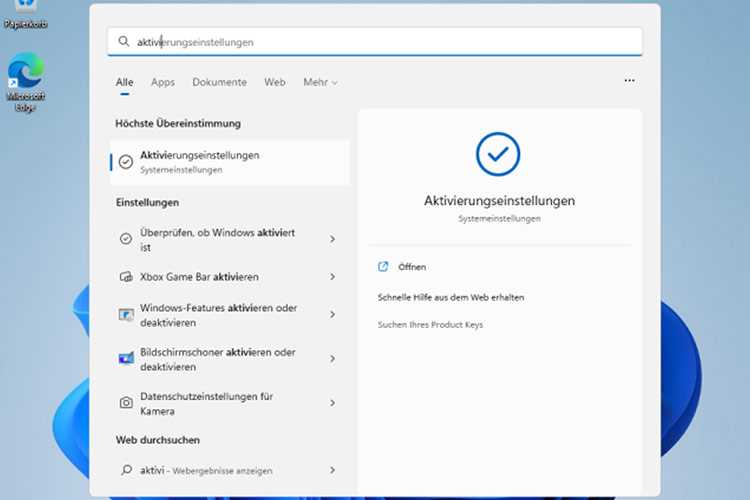The height and width of the screenshot is (500, 750).
Task: Open the Papierkorb desktop icon
Action: pyautogui.click(x=26, y=14)
